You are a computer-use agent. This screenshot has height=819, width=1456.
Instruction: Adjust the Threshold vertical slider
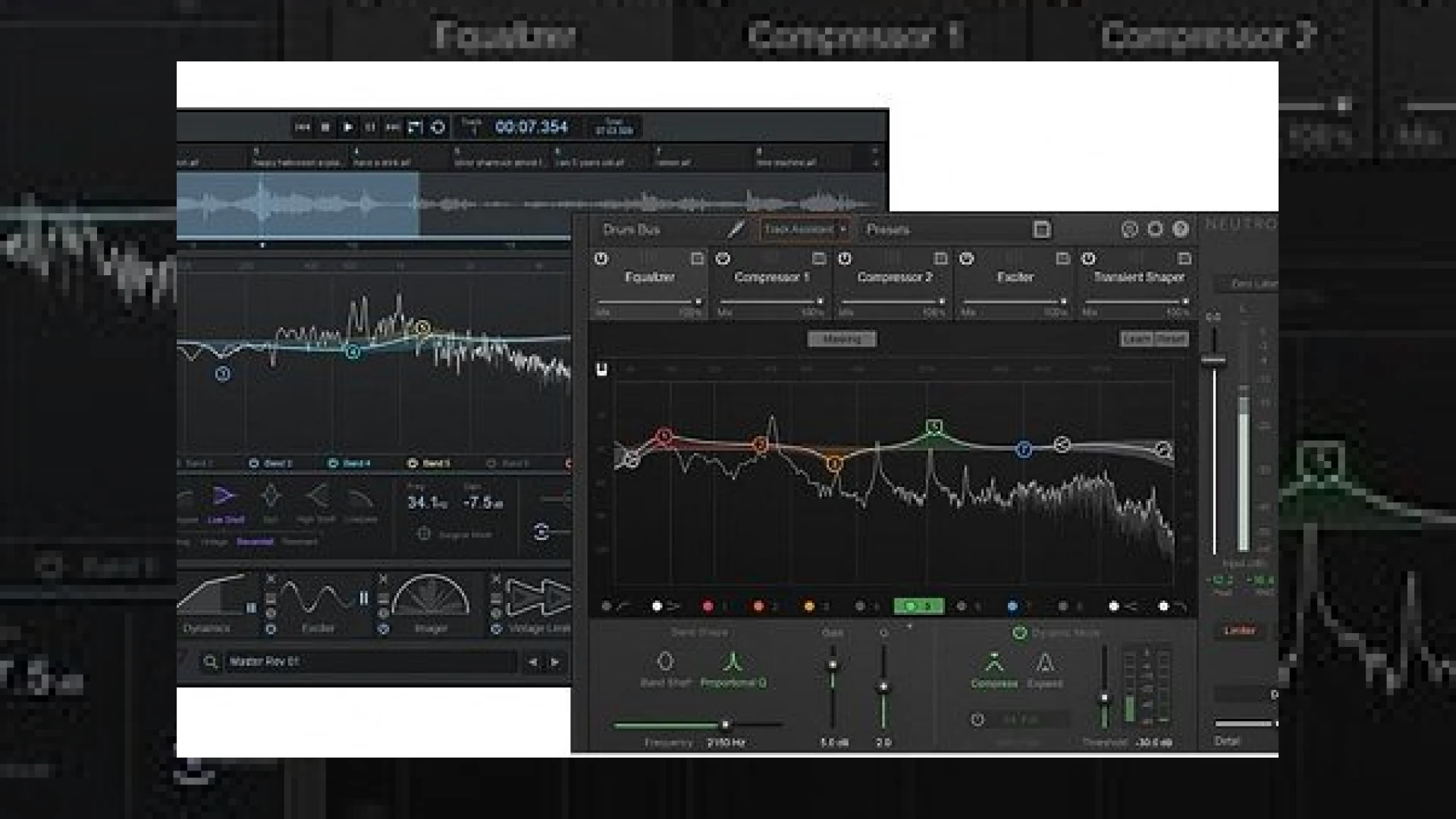pos(1105,687)
